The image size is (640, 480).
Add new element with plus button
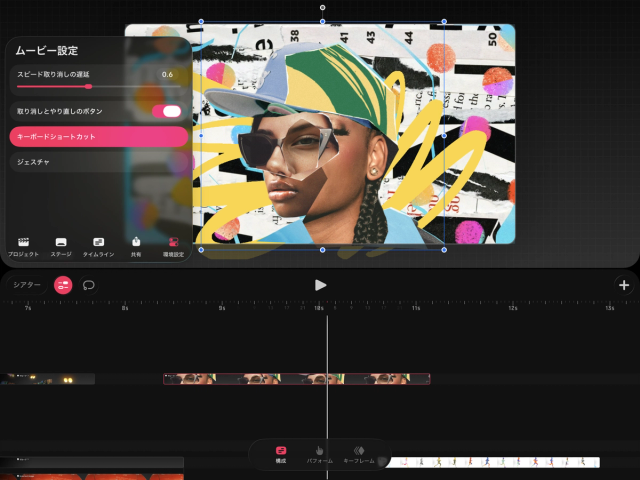pyautogui.click(x=624, y=285)
